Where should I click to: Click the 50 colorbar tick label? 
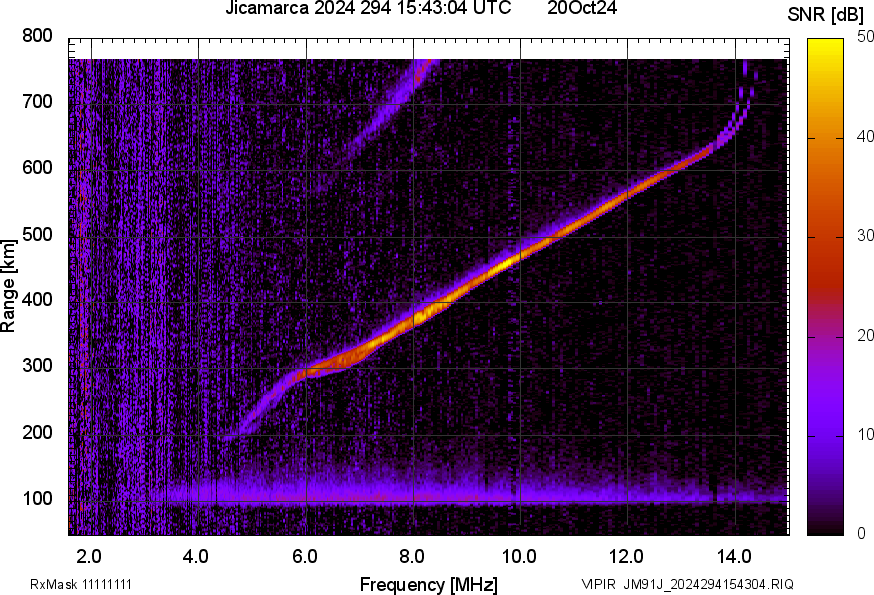tap(865, 37)
